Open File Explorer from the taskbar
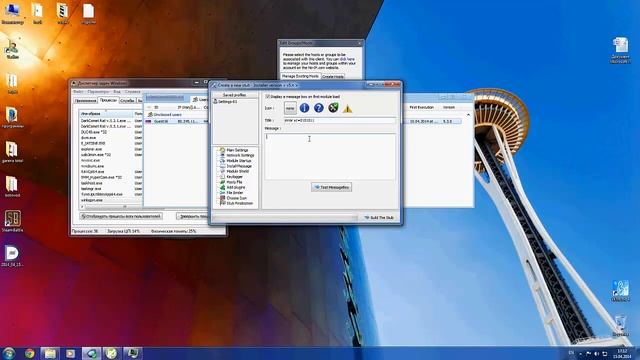Image resolution: width=640 pixels, height=360 pixels. [50, 353]
